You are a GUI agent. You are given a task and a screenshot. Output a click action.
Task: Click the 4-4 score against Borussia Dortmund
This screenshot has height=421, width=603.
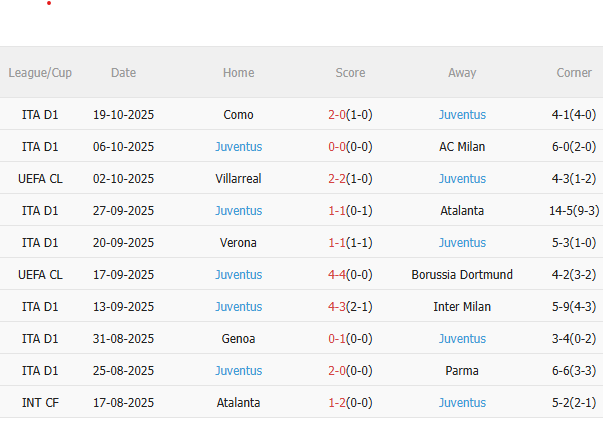coord(337,275)
